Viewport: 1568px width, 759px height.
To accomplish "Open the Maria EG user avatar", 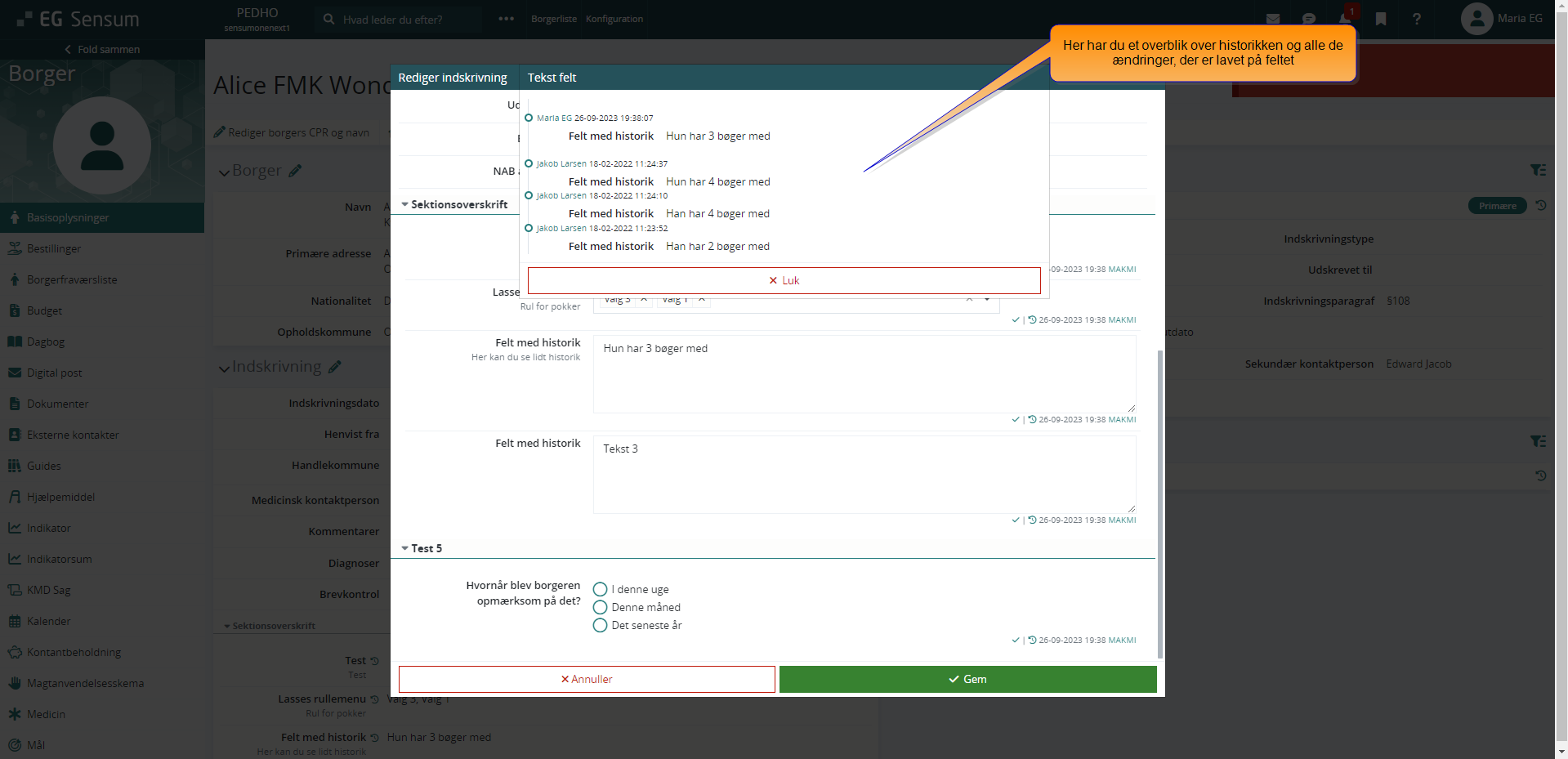I will pyautogui.click(x=1476, y=19).
